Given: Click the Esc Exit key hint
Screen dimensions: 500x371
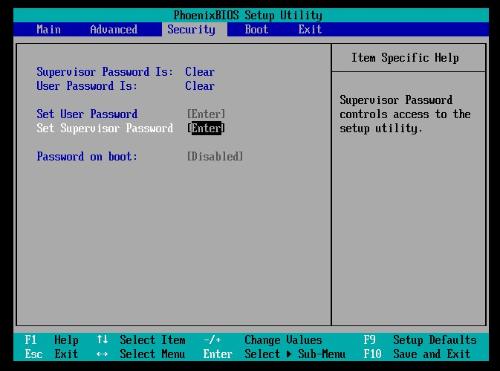Looking at the screenshot, I should pyautogui.click(x=51, y=354).
